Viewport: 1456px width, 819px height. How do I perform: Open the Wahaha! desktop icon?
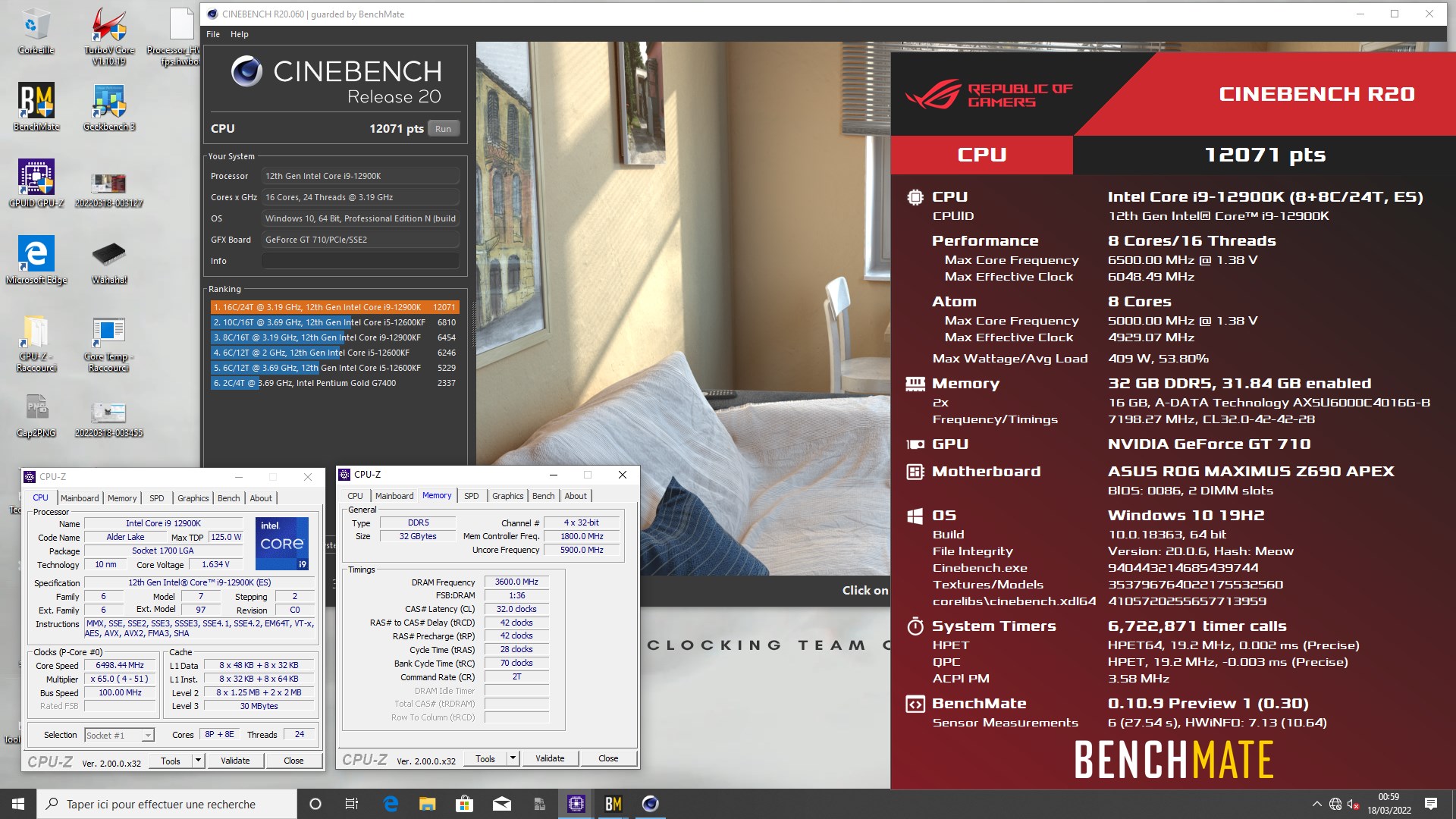click(x=109, y=262)
